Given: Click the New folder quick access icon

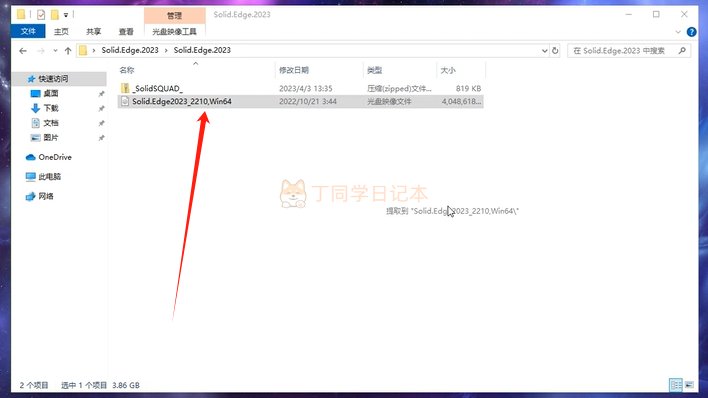Looking at the screenshot, I should point(54,15).
